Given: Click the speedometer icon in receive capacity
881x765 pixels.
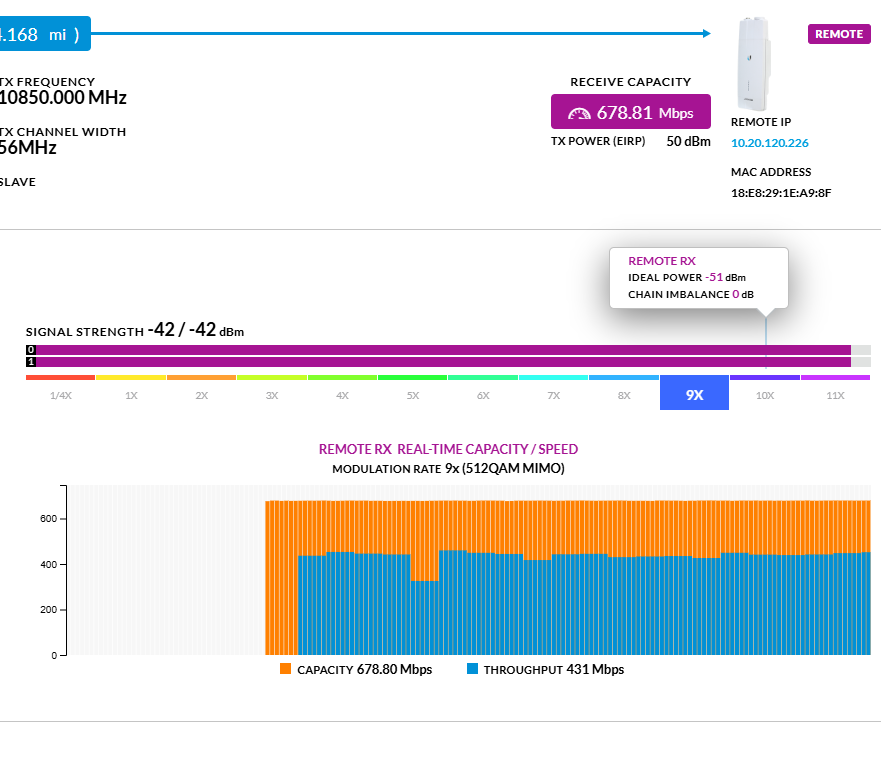Looking at the screenshot, I should pyautogui.click(x=580, y=113).
